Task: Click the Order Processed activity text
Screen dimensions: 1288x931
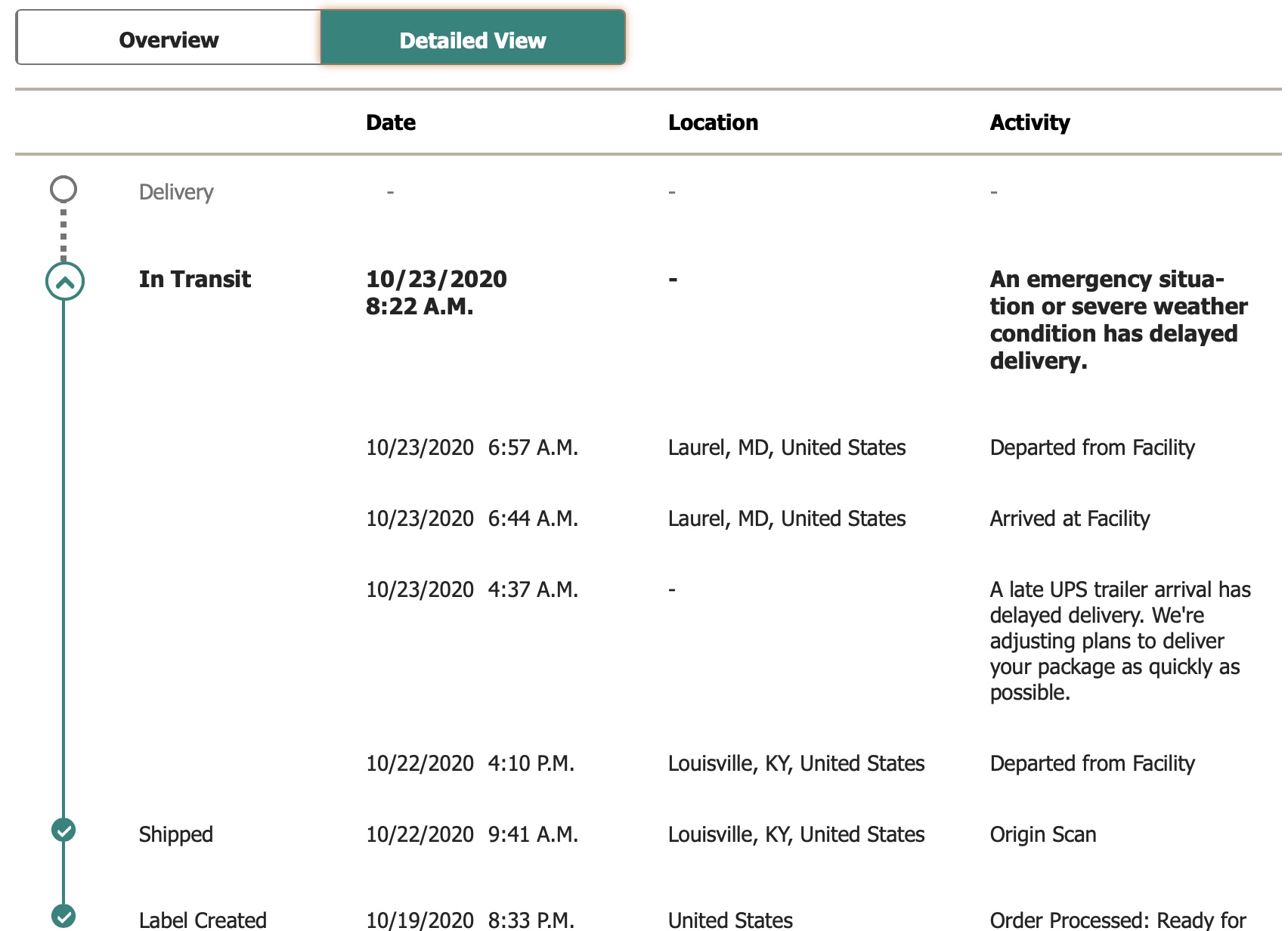Action: 1118,920
